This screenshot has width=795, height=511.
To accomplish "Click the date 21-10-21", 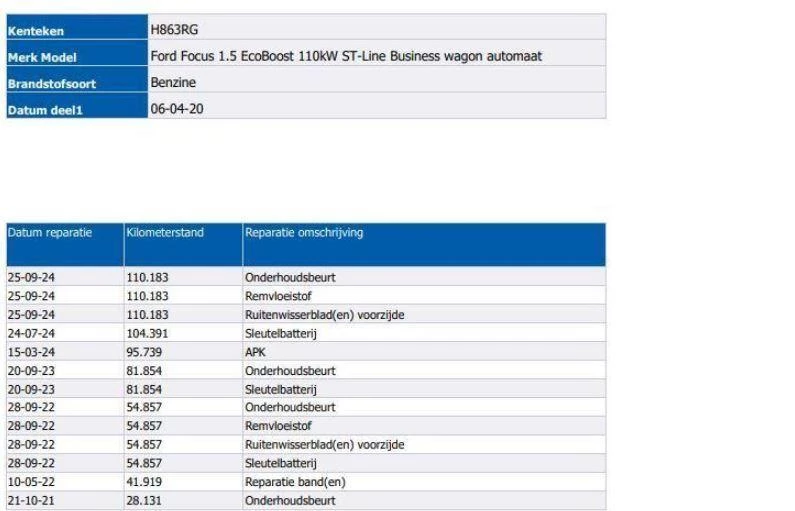I will pyautogui.click(x=31, y=501).
